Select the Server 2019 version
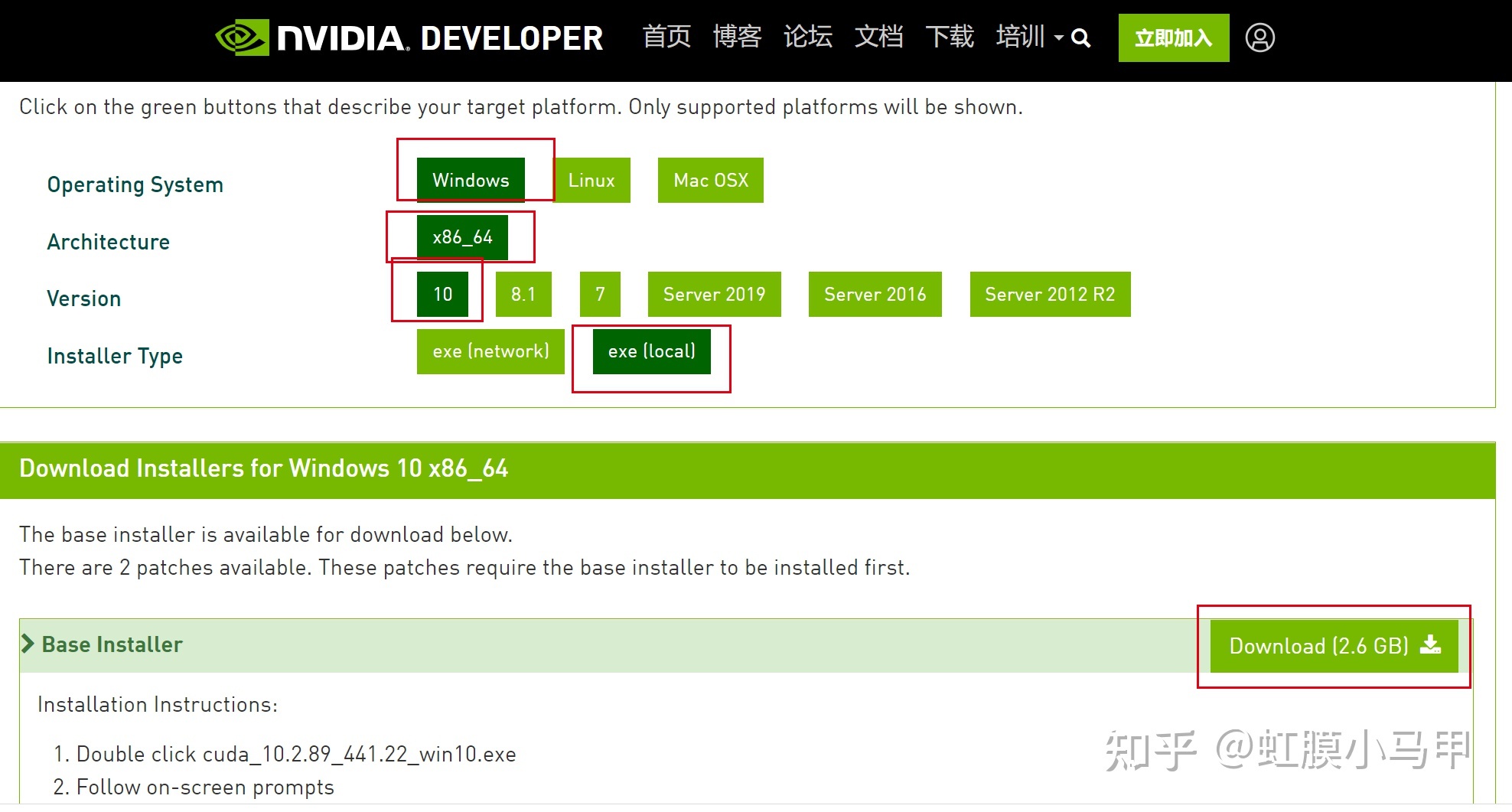The image size is (1512, 812). (x=715, y=294)
